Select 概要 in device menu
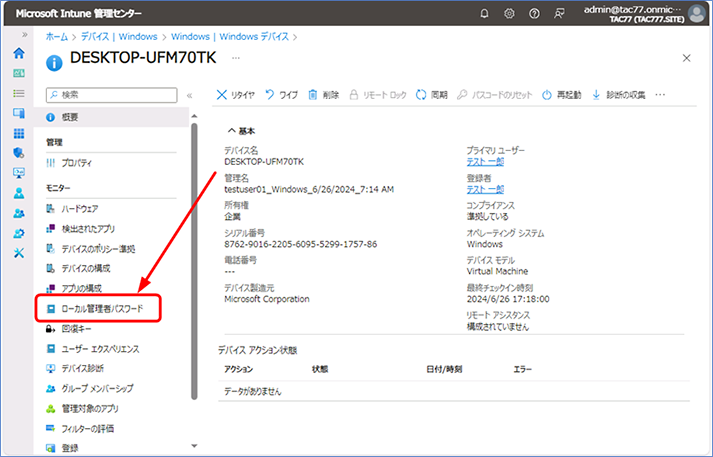This screenshot has width=713, height=457. [111, 117]
